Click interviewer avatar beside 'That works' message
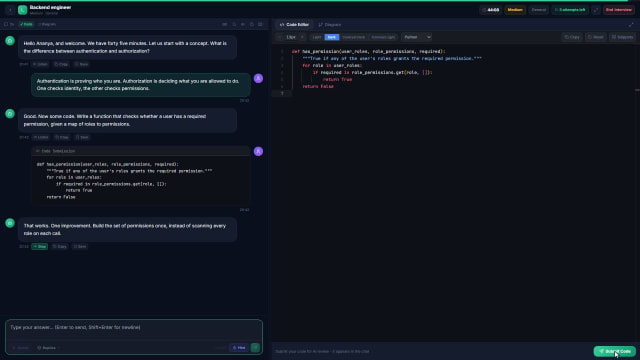The width and height of the screenshot is (640, 360). (x=10, y=223)
